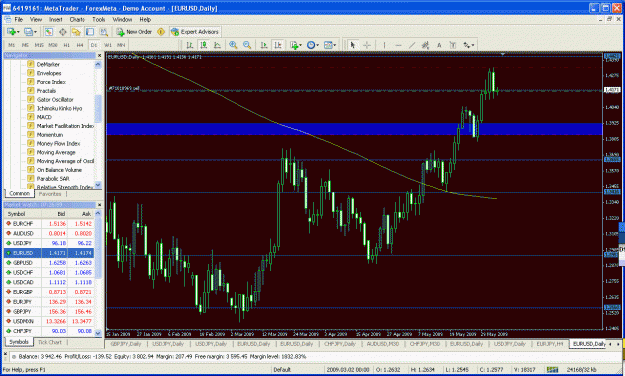This screenshot has width=625, height=376.
Task: Select Gator Oscillator in Navigator
Action: point(55,99)
